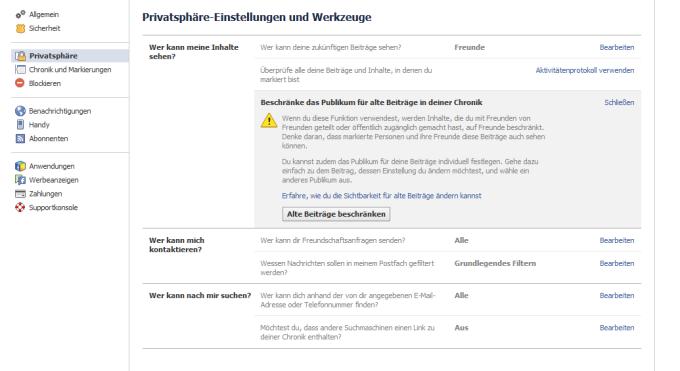Screen dimensions: 680x371
Task: Click the Werbeanzeigen icon
Action: coord(20,180)
